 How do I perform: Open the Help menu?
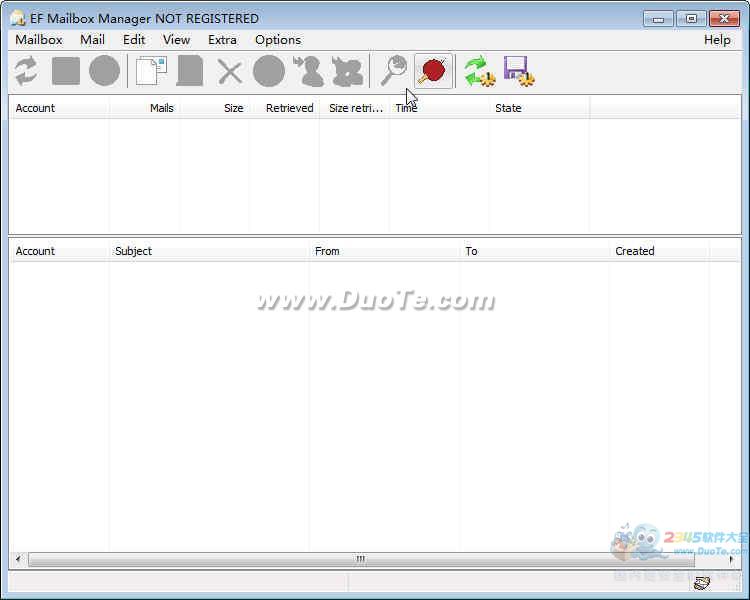click(717, 40)
